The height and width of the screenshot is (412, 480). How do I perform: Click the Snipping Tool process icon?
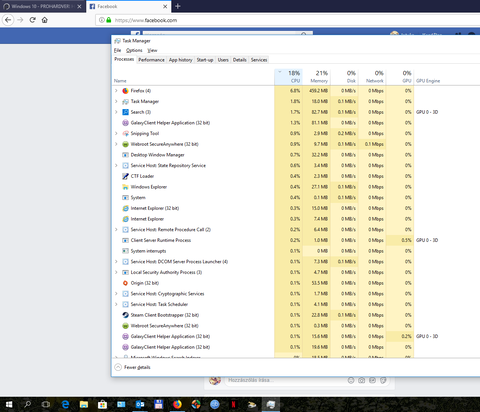coord(125,133)
